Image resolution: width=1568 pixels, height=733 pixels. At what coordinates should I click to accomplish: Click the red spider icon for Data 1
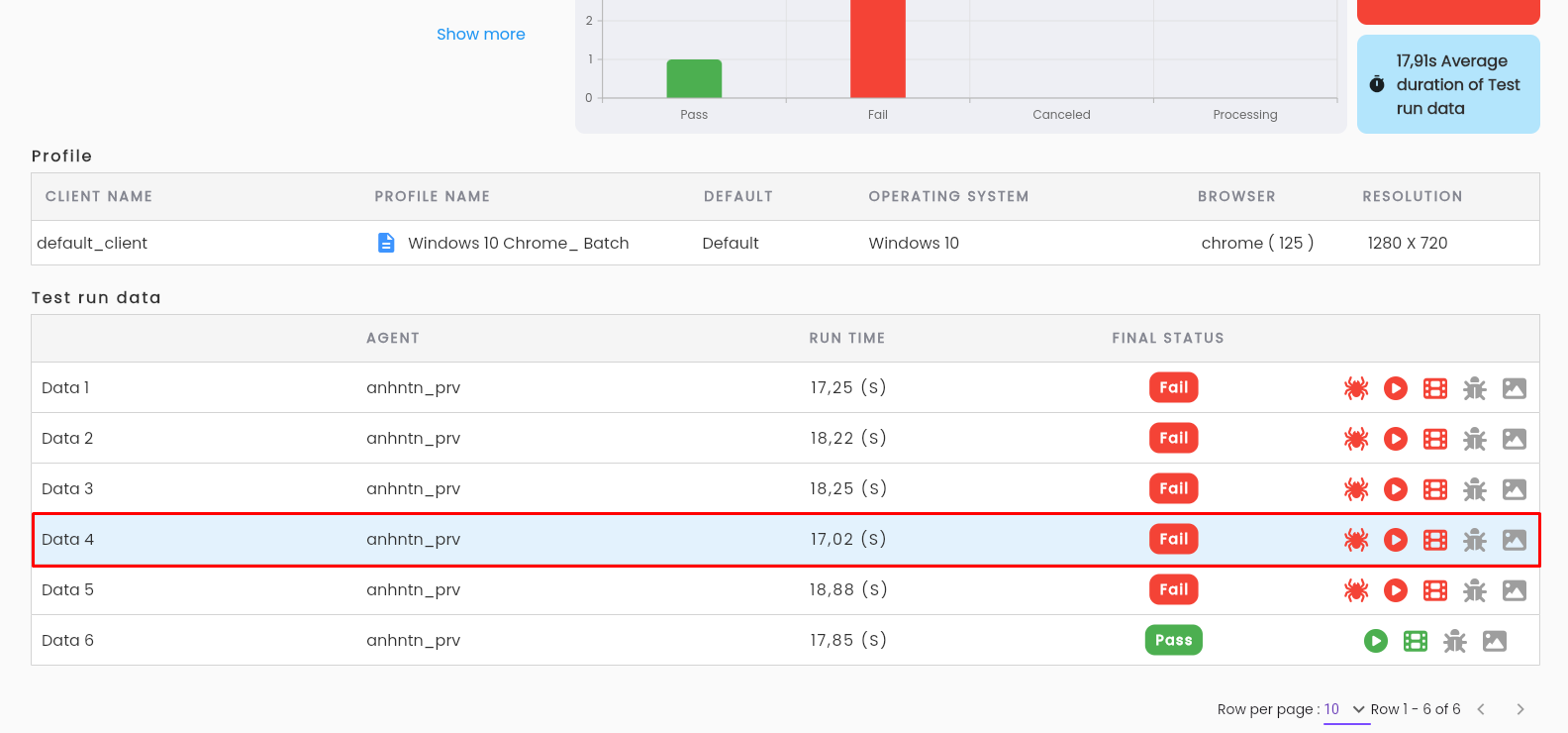(1356, 388)
